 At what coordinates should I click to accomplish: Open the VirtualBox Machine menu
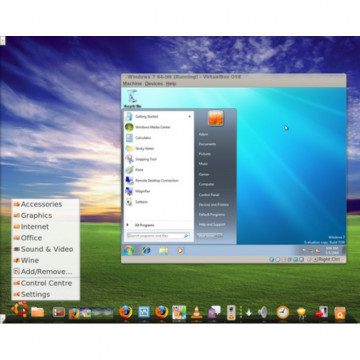[x=132, y=83]
